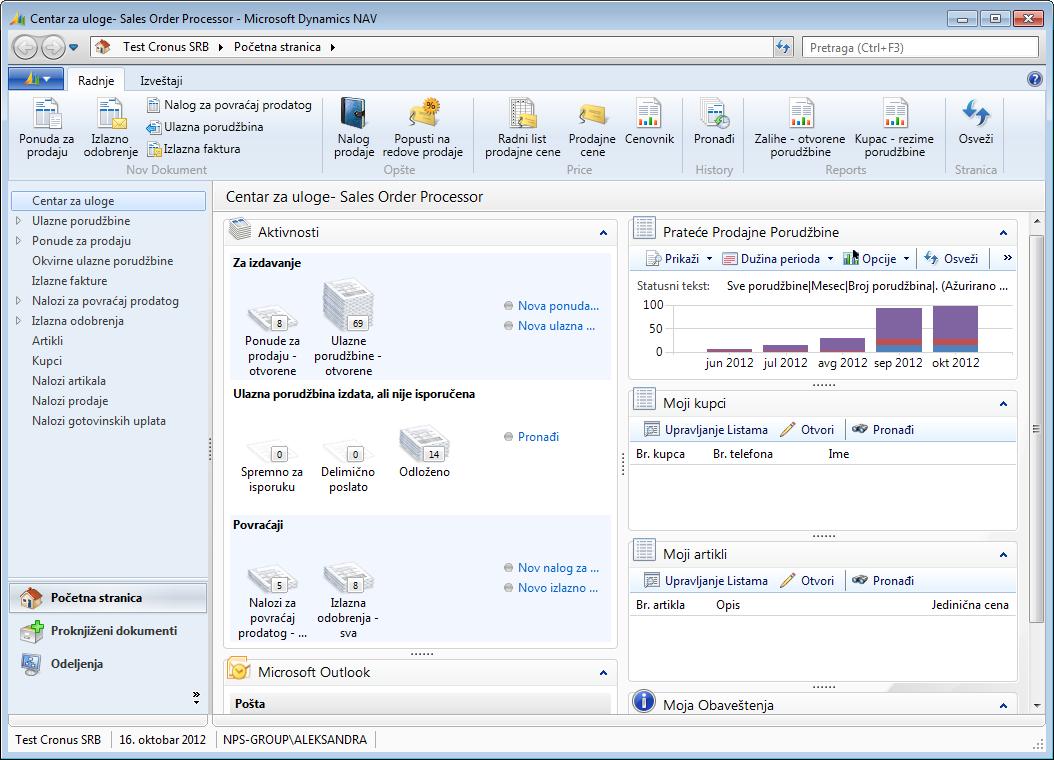Collapse the Moji kupci panel
The height and width of the screenshot is (760, 1054).
(1003, 404)
